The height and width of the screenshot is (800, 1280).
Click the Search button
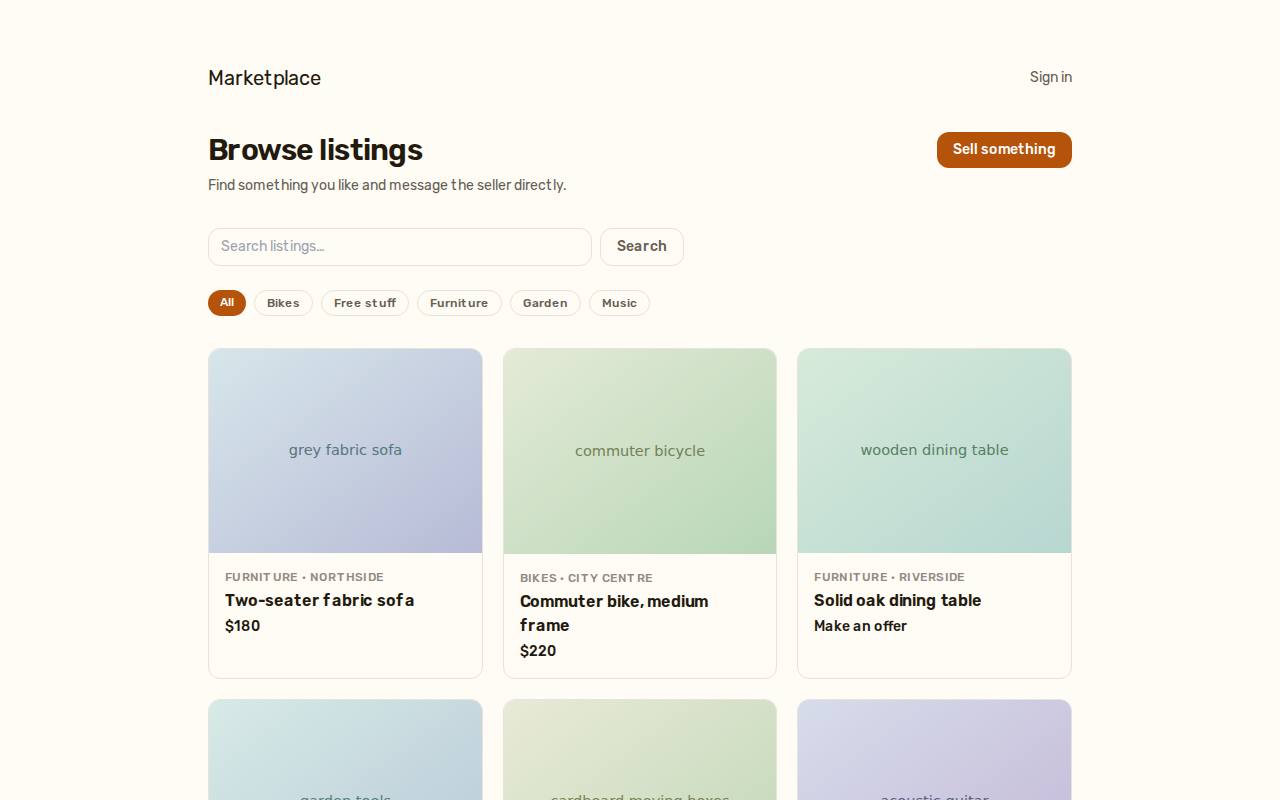pos(642,247)
